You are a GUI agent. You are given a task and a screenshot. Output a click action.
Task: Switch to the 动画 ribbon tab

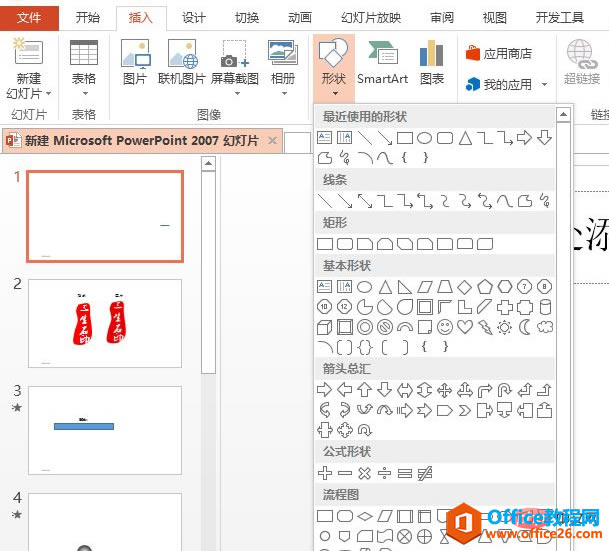point(299,17)
